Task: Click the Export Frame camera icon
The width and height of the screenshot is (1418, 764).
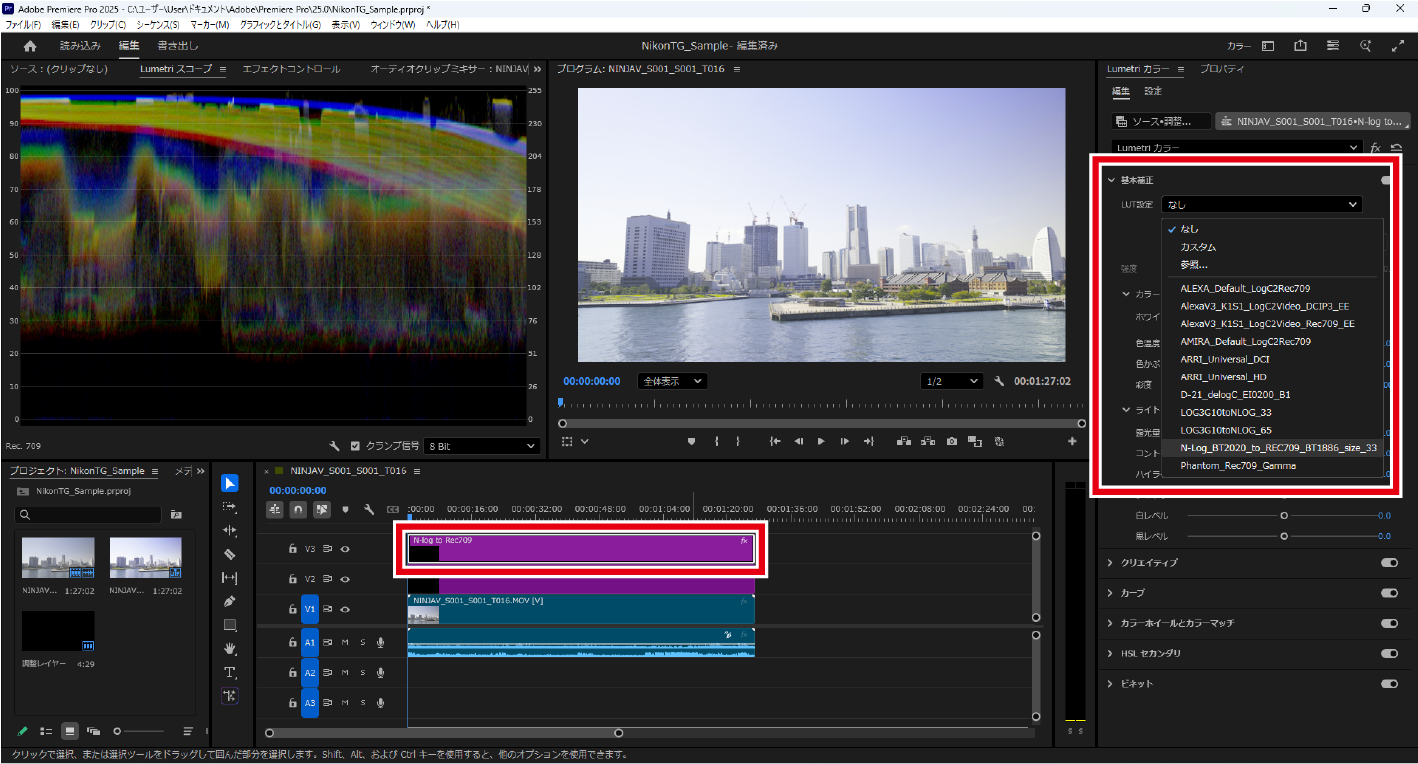Action: pos(951,441)
